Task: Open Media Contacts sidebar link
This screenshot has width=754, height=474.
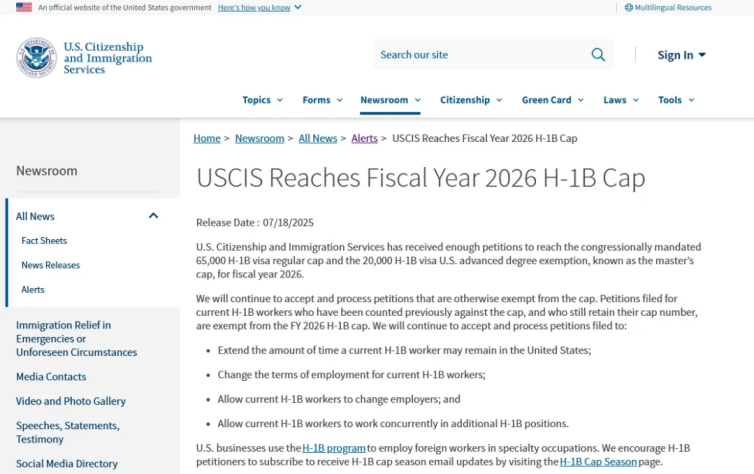Action: [51, 376]
